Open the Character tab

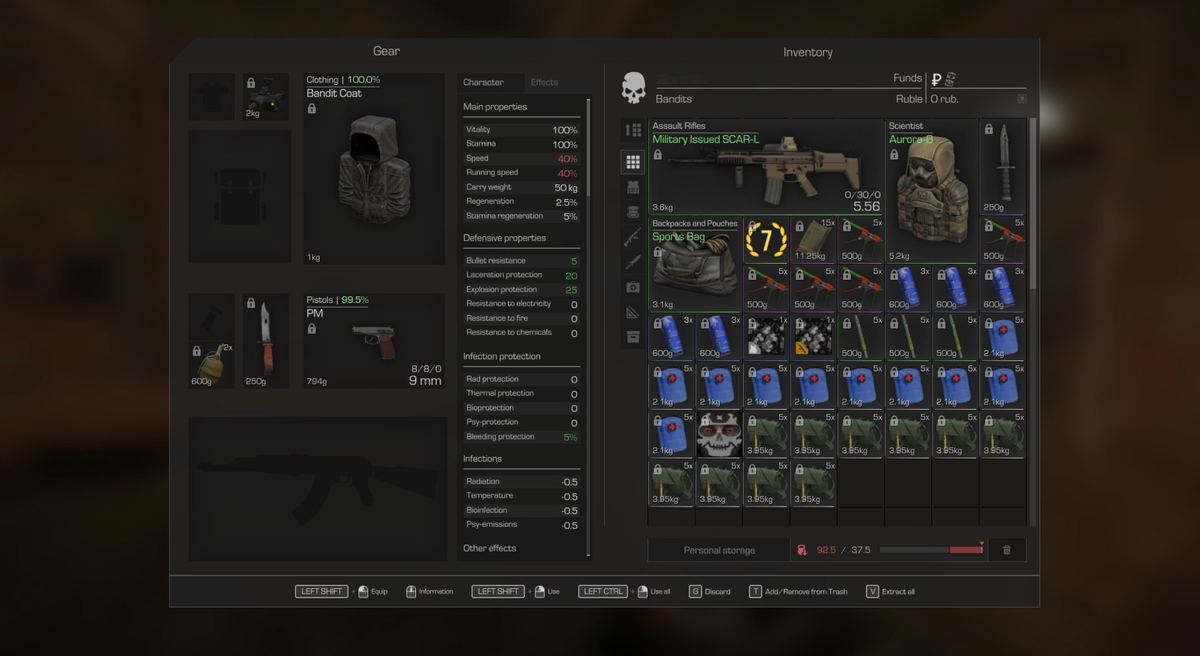(x=483, y=82)
